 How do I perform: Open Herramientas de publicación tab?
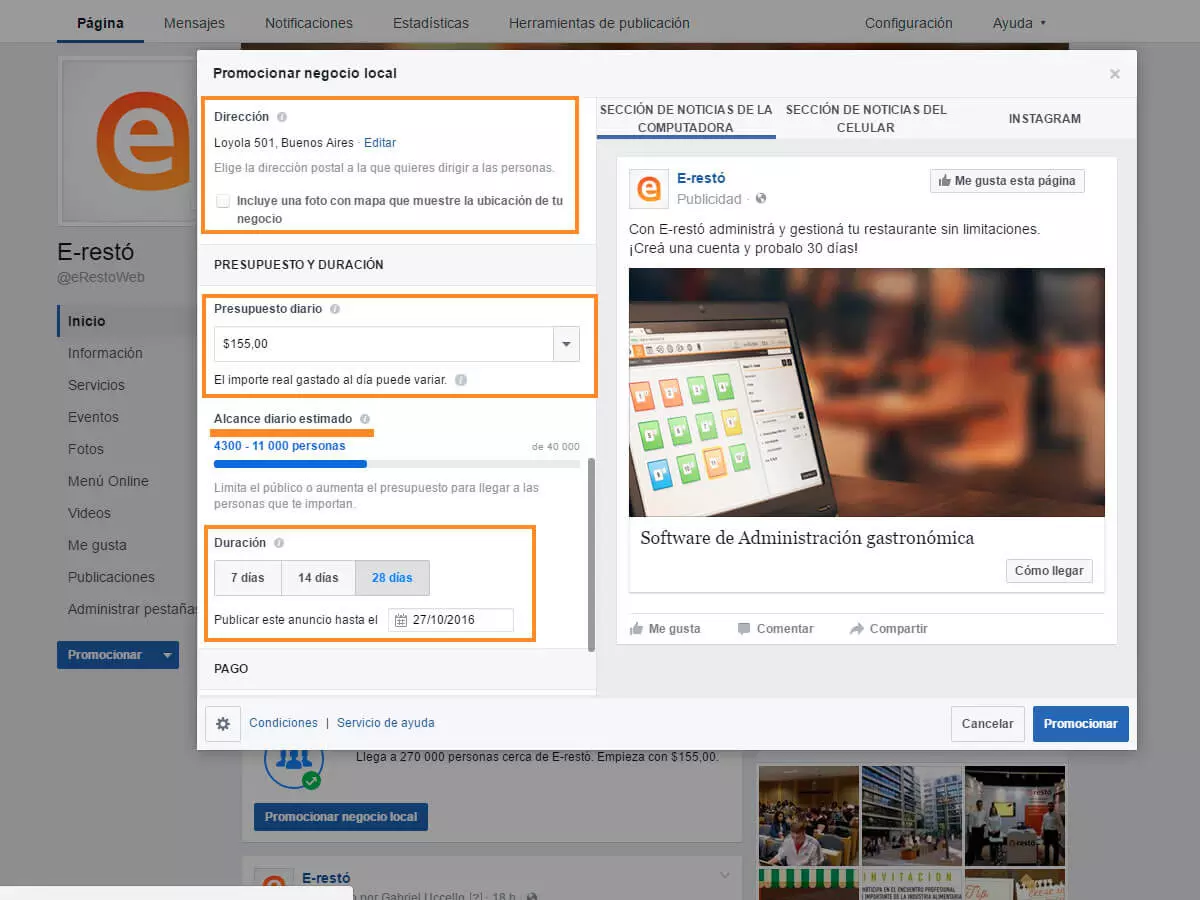point(599,23)
